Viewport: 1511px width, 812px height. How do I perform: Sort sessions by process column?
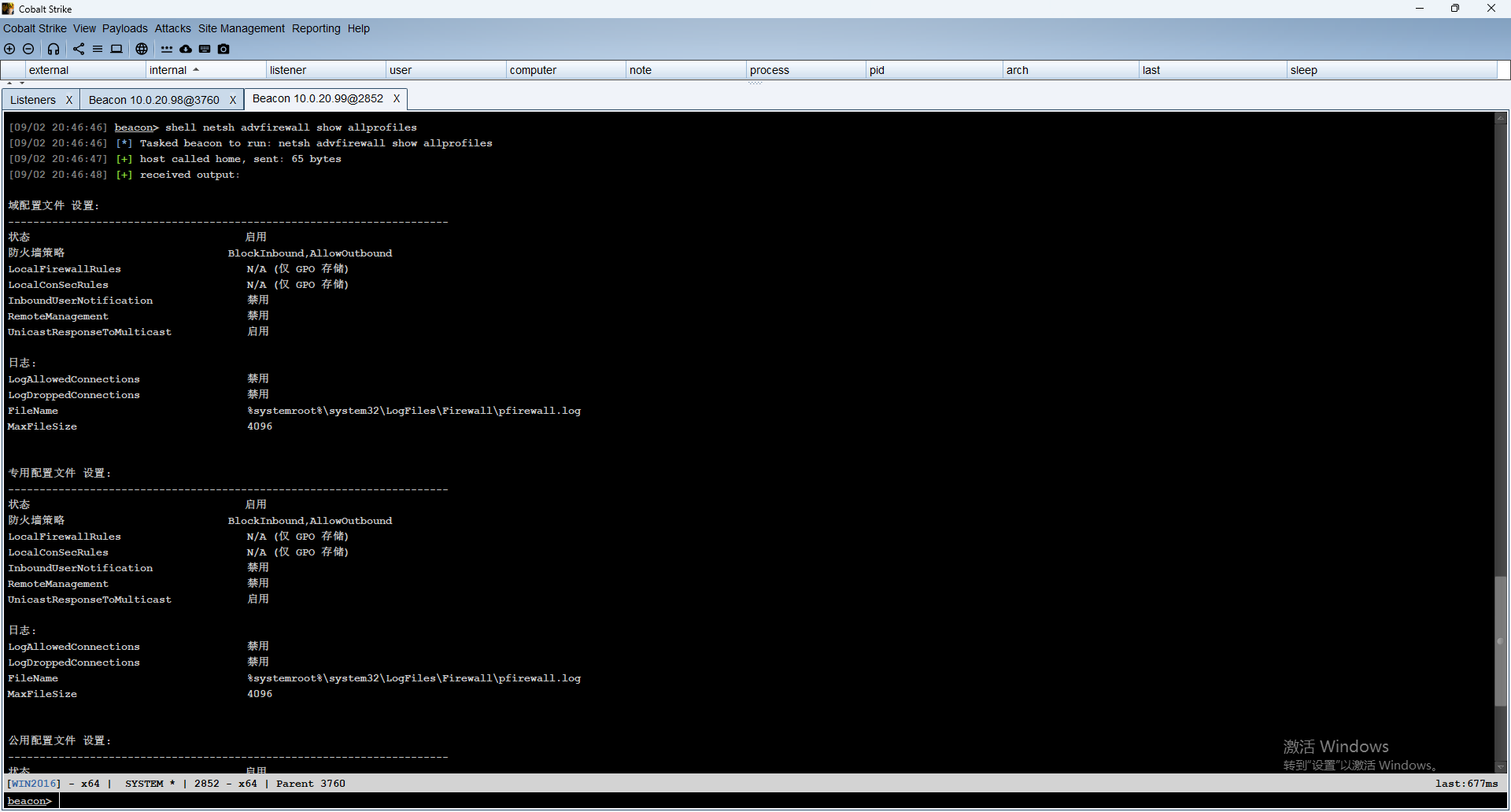coord(807,70)
